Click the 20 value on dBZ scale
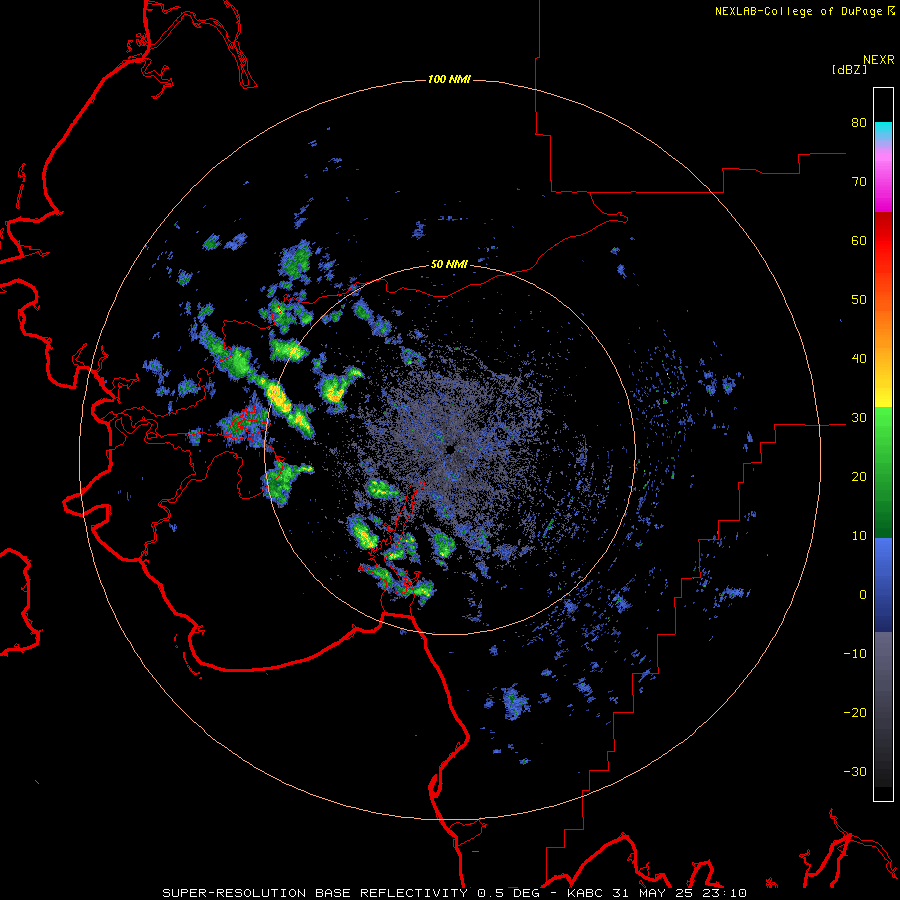Viewport: 900px width, 900px height. click(x=859, y=477)
